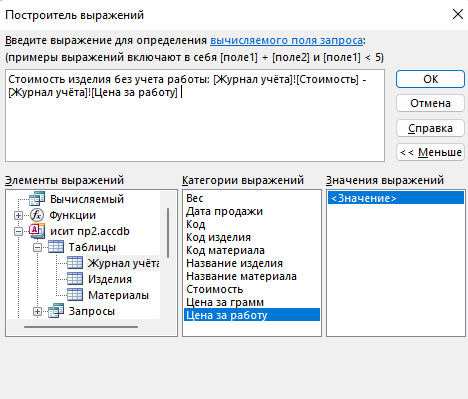Close the Построитель выражений dialog

coord(458,14)
